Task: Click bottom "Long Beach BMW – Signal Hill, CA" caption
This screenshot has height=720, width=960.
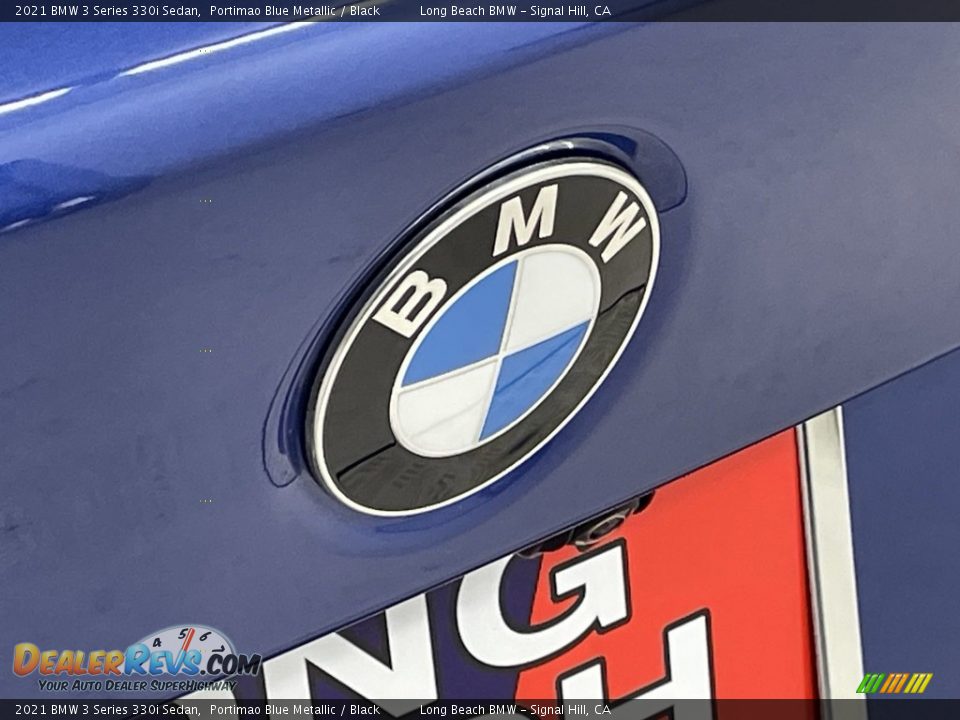Action: (515, 710)
